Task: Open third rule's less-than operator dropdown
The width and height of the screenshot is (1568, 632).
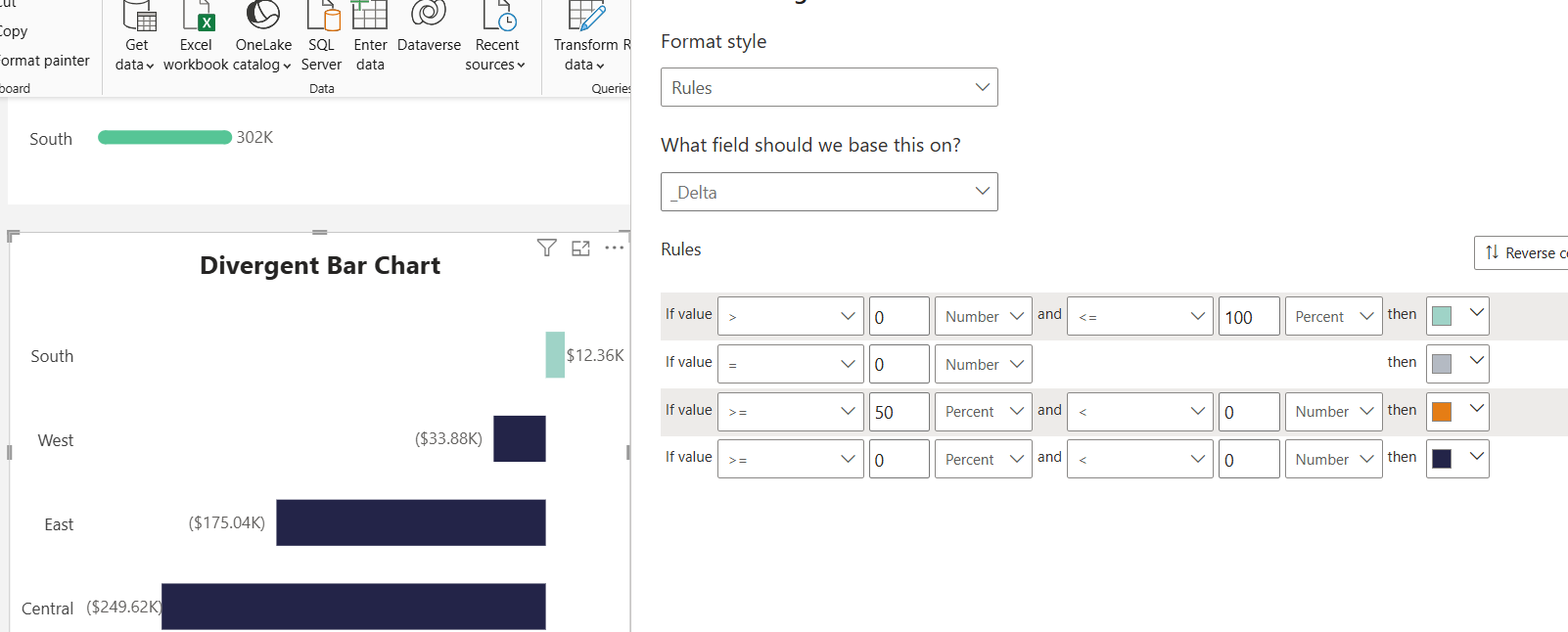Action: [x=1140, y=412]
